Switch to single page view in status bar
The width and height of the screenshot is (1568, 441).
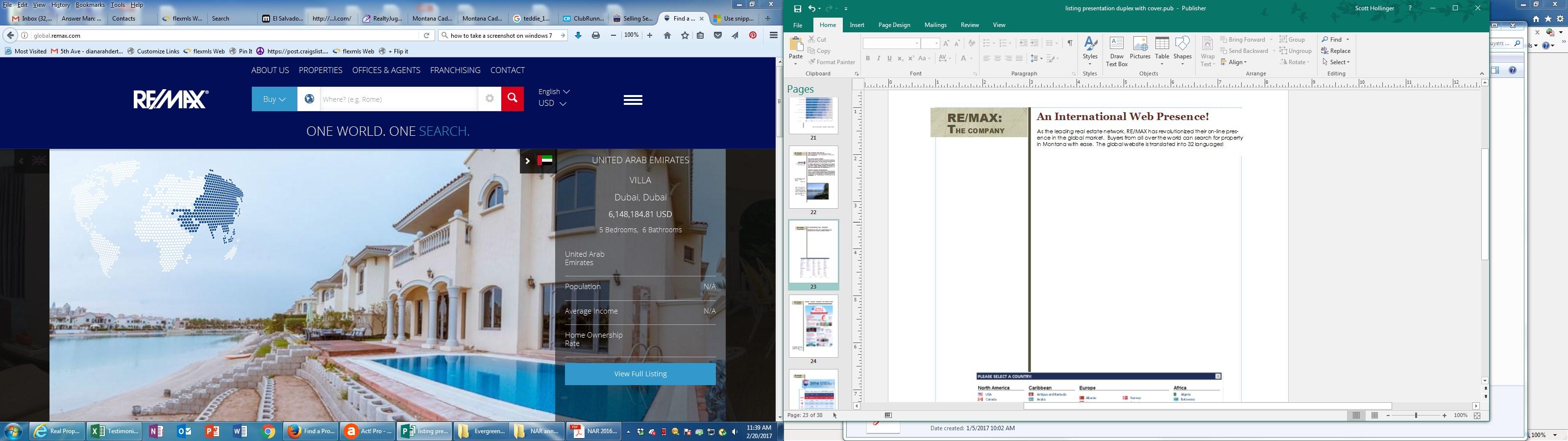click(x=1356, y=416)
